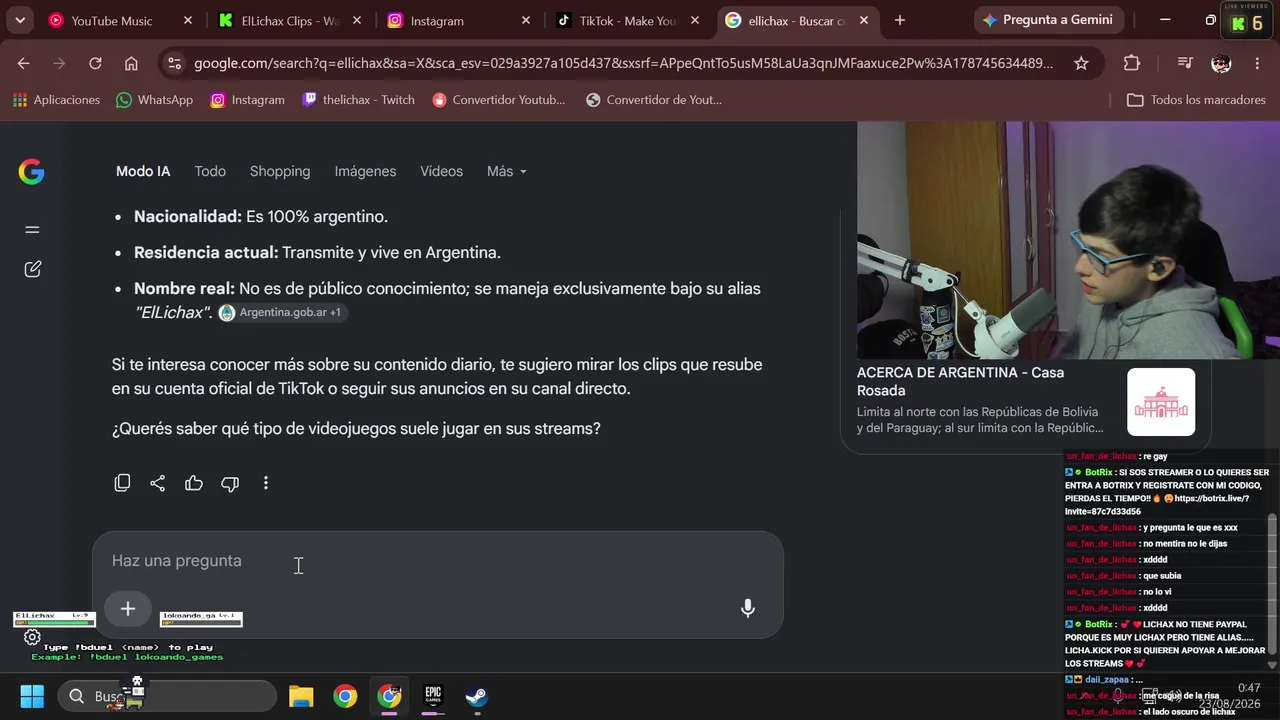Select the Imágenes search tab
Screen dimensions: 1280x720
365,172
